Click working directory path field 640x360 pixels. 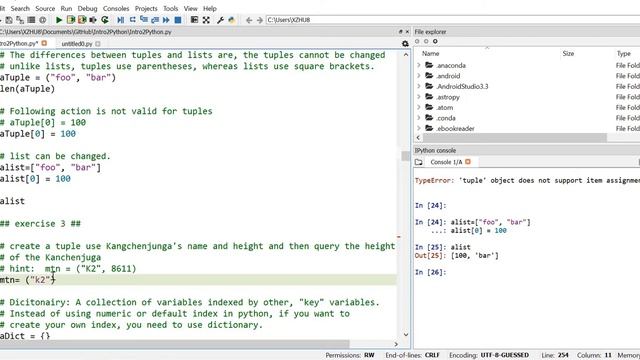tap(453, 20)
